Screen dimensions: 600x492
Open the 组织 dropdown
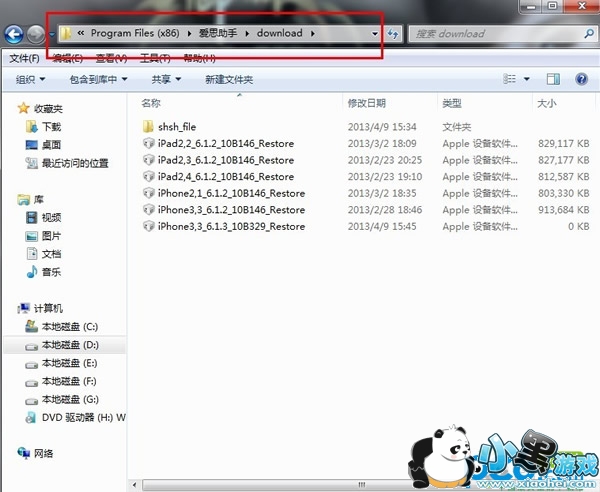click(30, 80)
